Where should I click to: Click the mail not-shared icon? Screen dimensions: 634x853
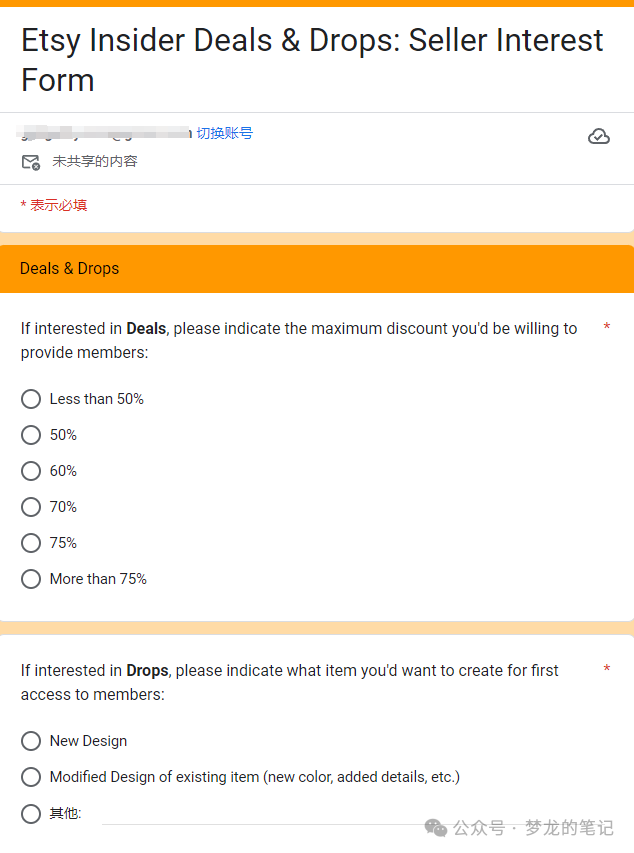point(31,162)
